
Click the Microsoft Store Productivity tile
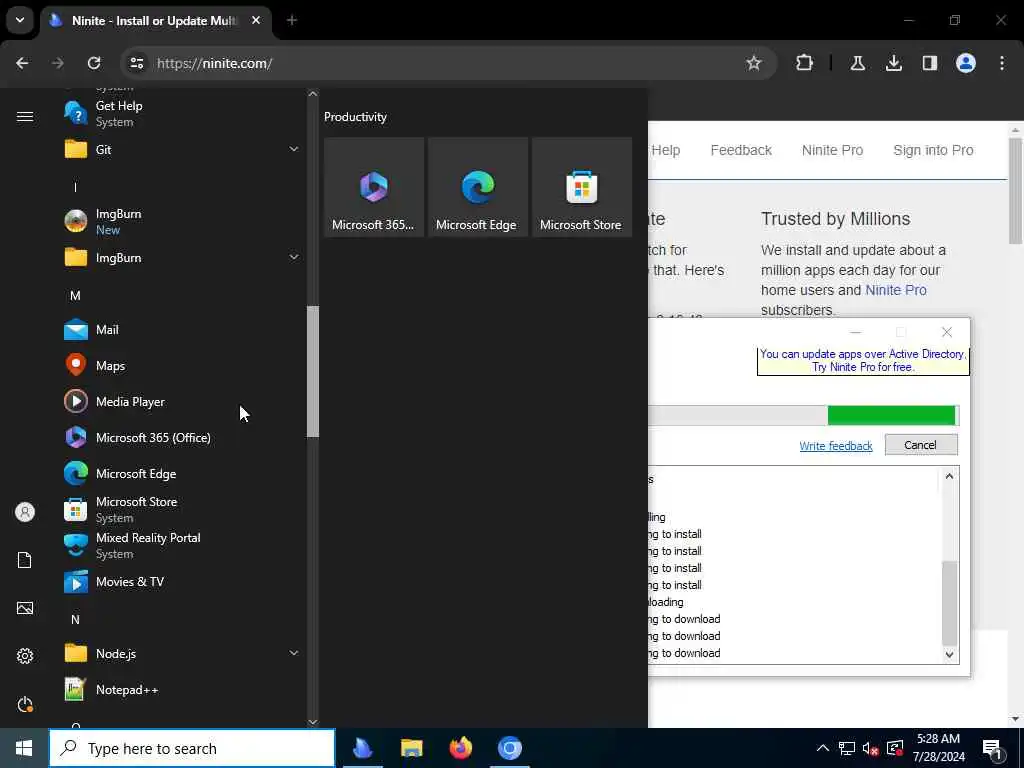(582, 187)
